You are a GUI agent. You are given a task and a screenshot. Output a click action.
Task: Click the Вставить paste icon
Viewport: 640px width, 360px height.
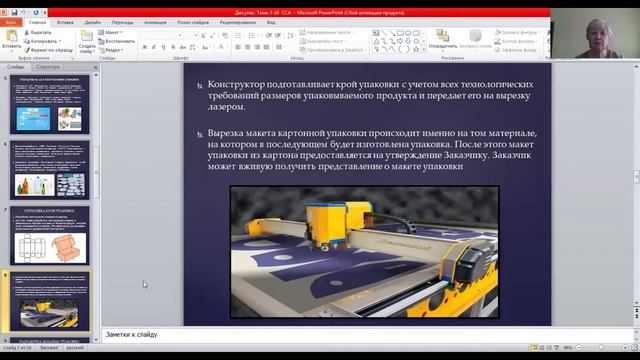[x=11, y=37]
